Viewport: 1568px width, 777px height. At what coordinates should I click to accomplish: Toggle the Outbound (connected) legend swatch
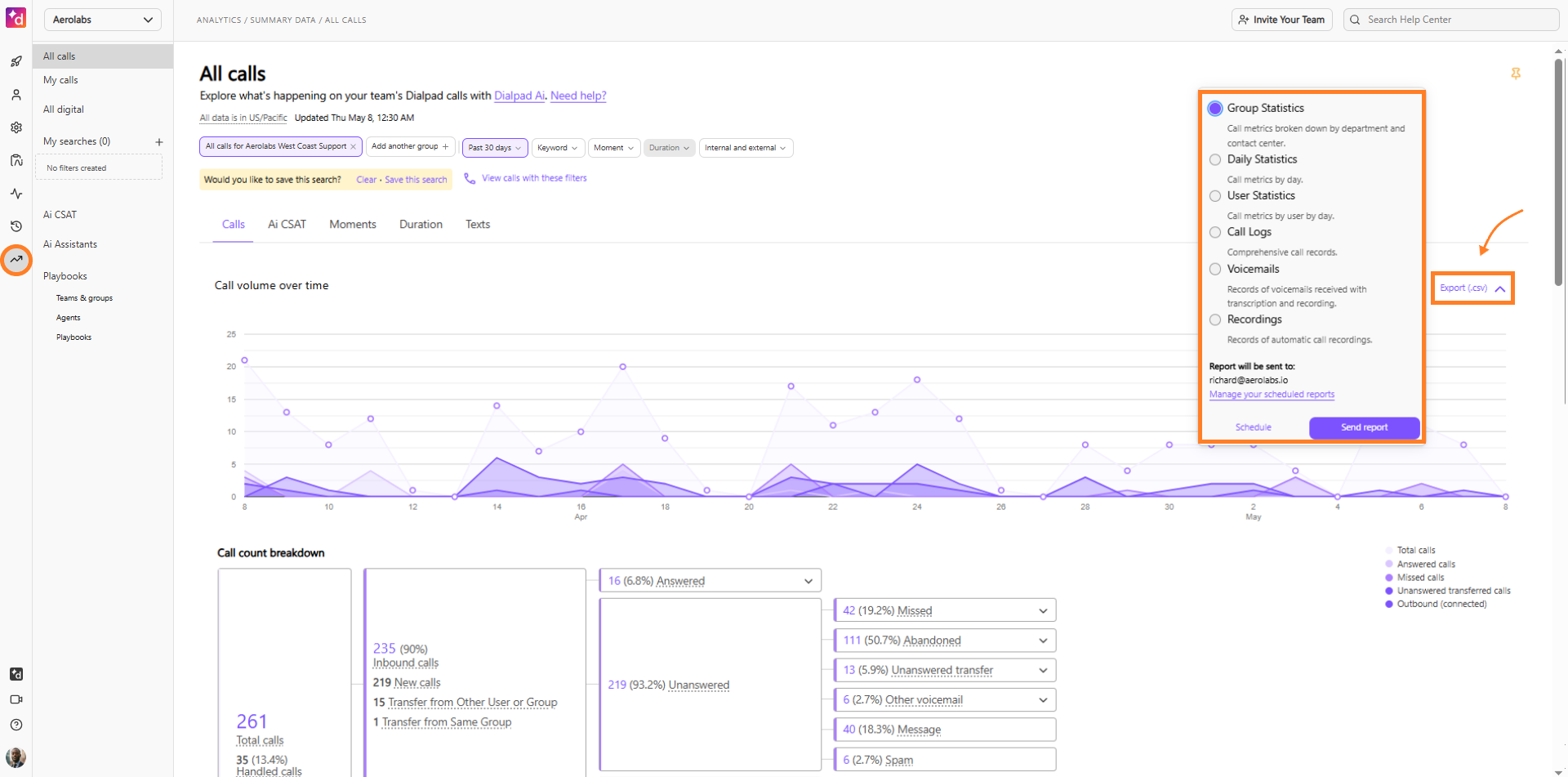coord(1389,605)
